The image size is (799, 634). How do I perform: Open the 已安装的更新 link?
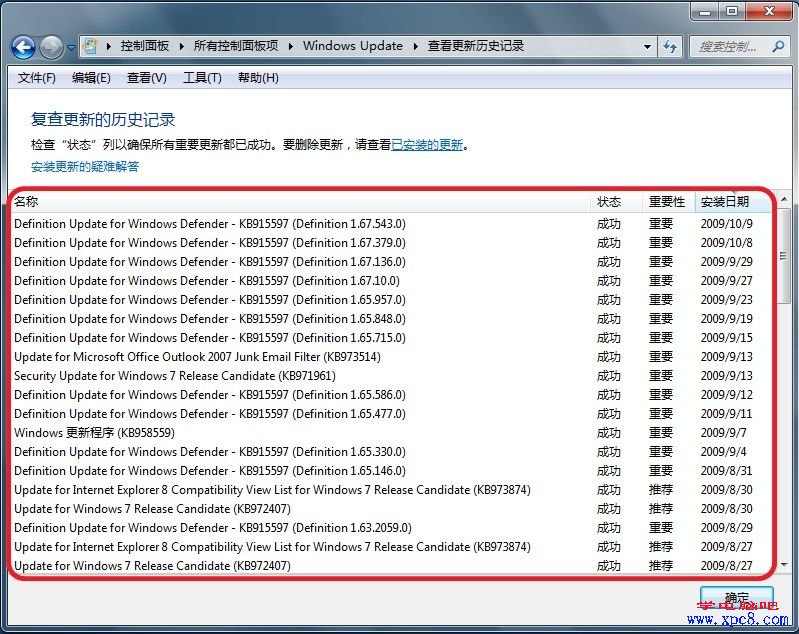(427, 145)
